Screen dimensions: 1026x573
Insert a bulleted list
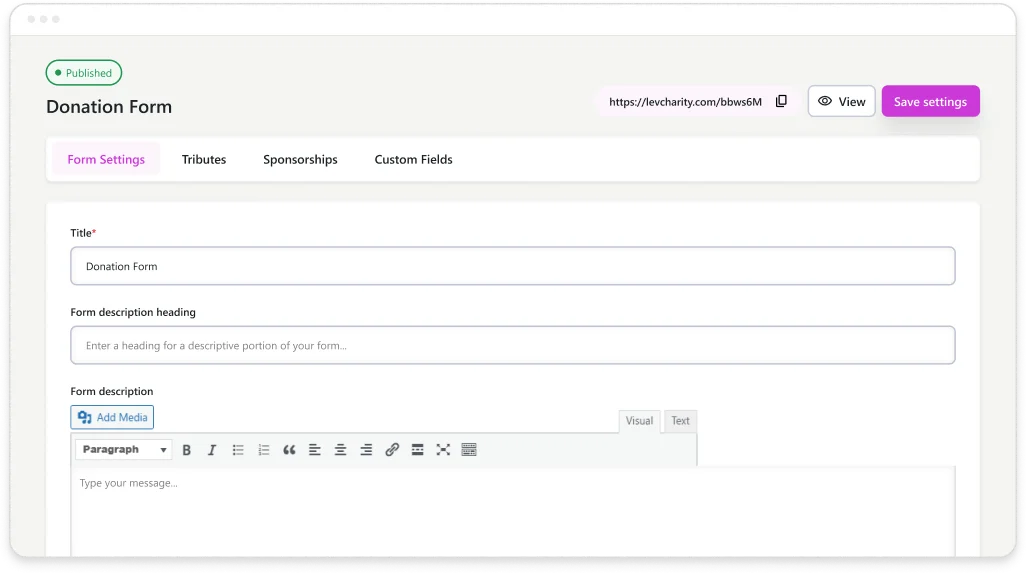point(238,450)
